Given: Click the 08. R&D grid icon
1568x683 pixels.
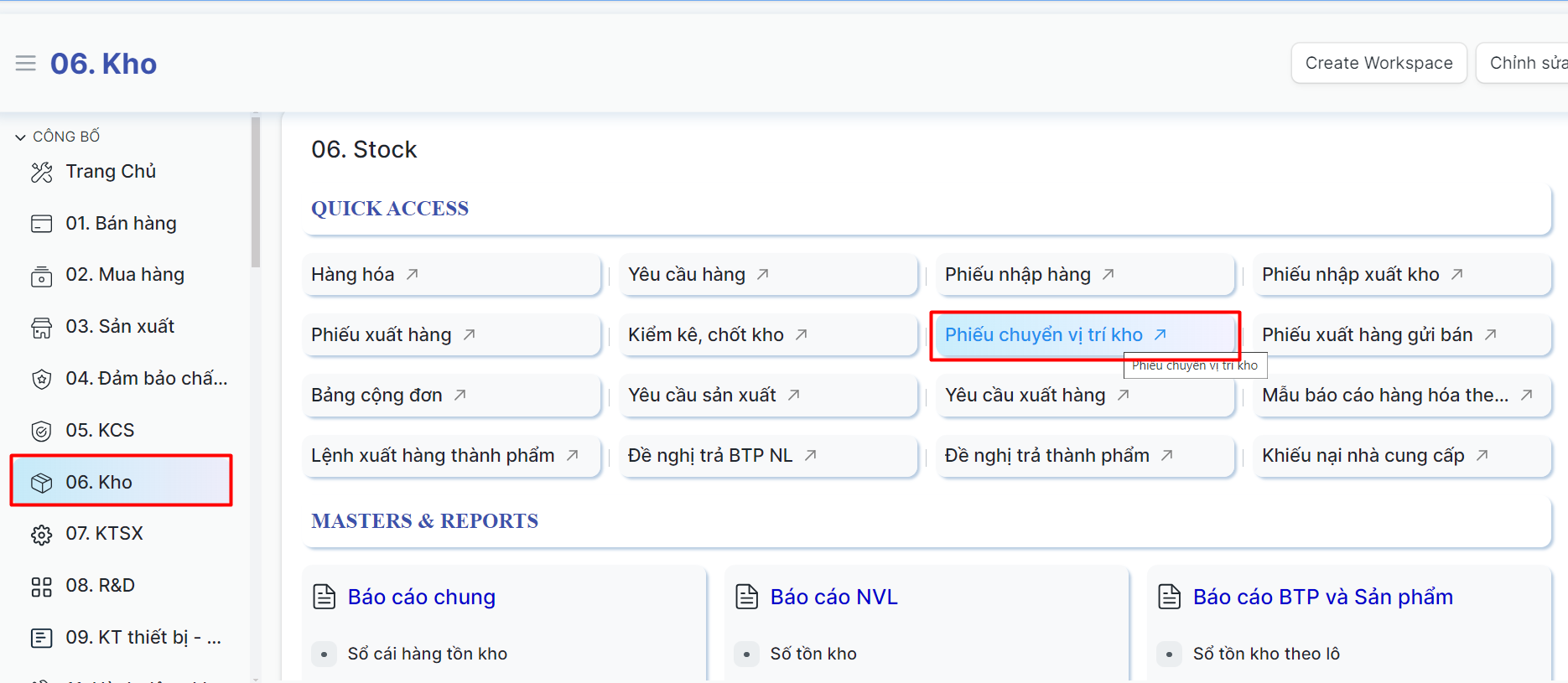Looking at the screenshot, I should [x=41, y=587].
